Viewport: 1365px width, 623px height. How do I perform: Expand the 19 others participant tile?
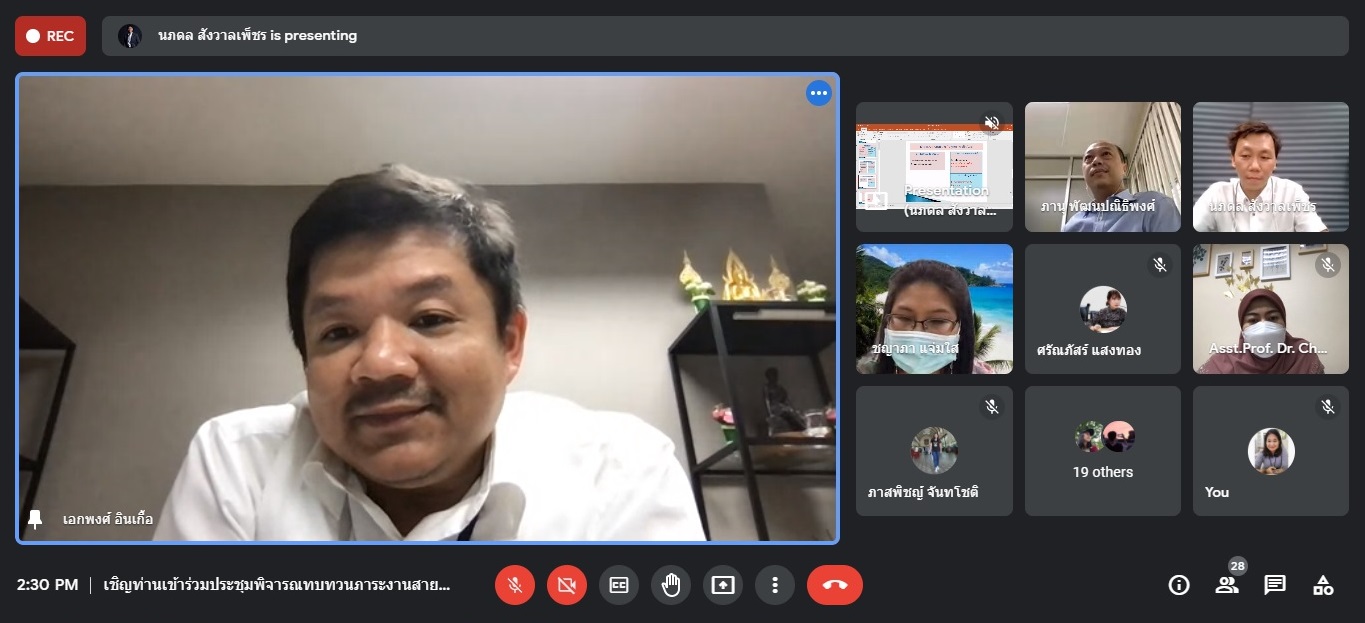[1102, 451]
